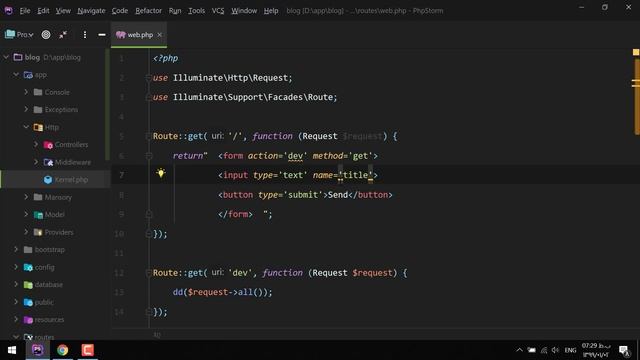Image resolution: width=640 pixels, height=360 pixels.
Task: Open the notification center icon
Action: coord(624,350)
